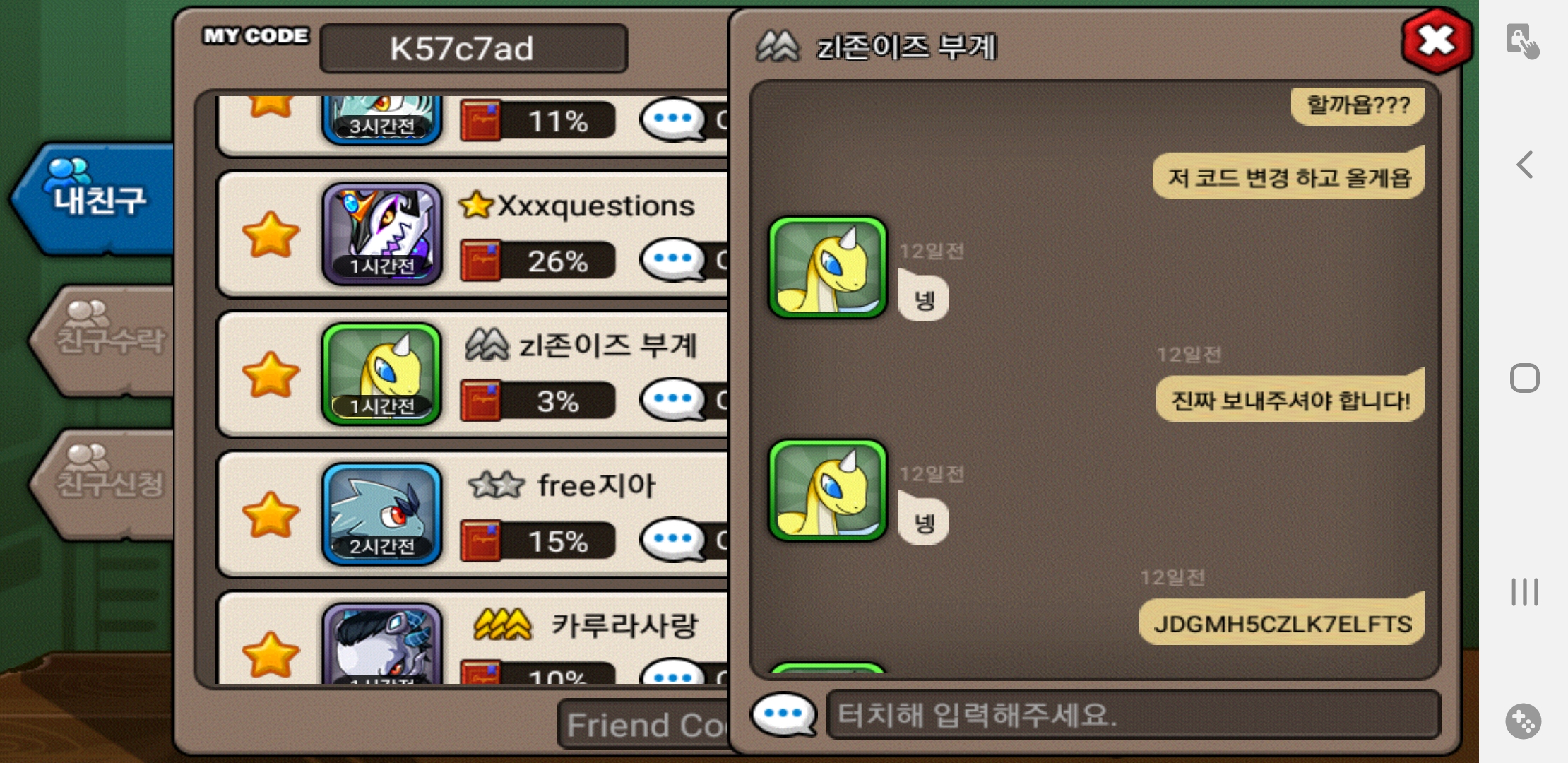Click red book icon beside 15%
Screen dimensions: 1568x763
point(481,541)
